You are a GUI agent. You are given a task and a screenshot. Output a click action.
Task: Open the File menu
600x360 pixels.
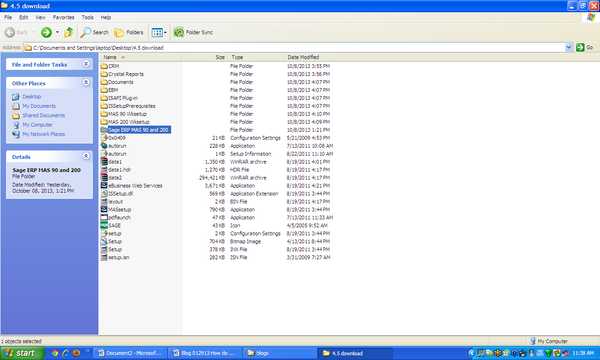(8, 17)
